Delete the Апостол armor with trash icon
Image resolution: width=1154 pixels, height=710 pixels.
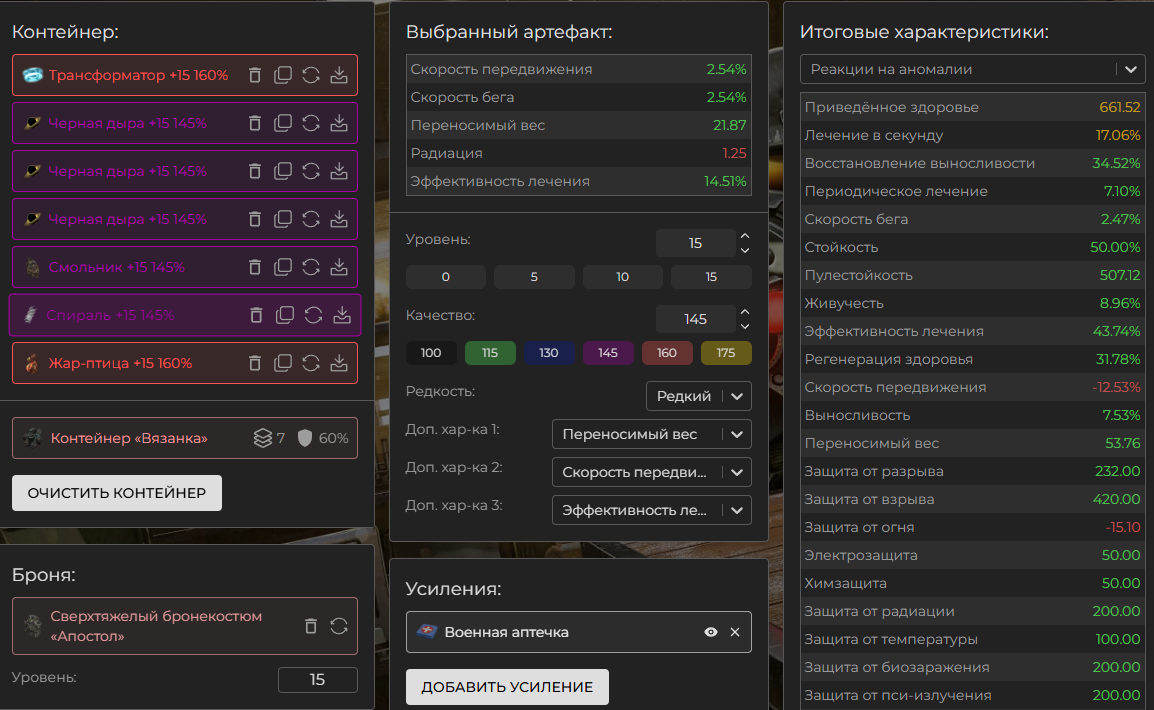tap(311, 626)
